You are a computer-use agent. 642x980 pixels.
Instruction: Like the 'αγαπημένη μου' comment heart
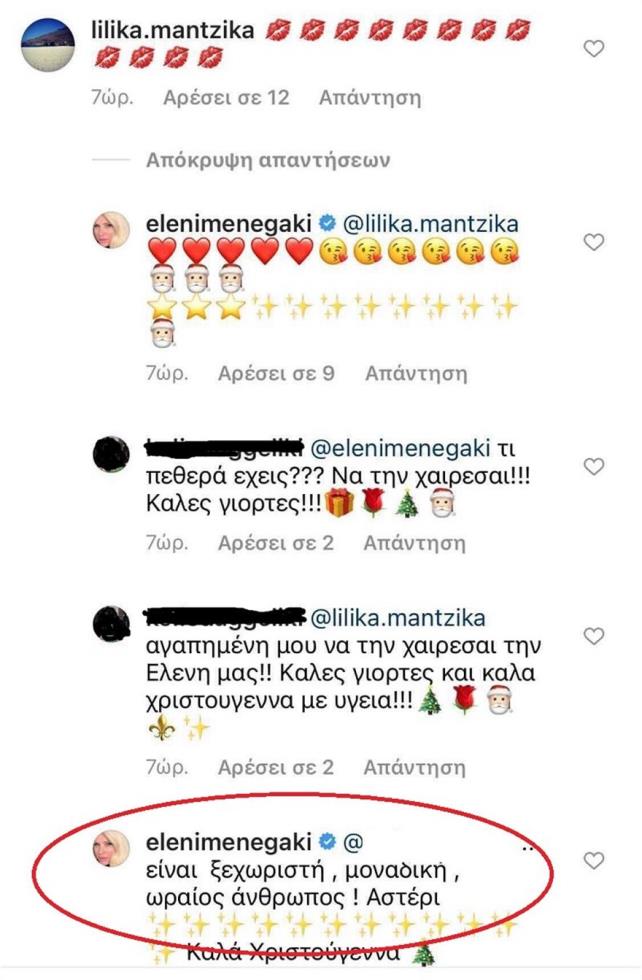click(593, 636)
